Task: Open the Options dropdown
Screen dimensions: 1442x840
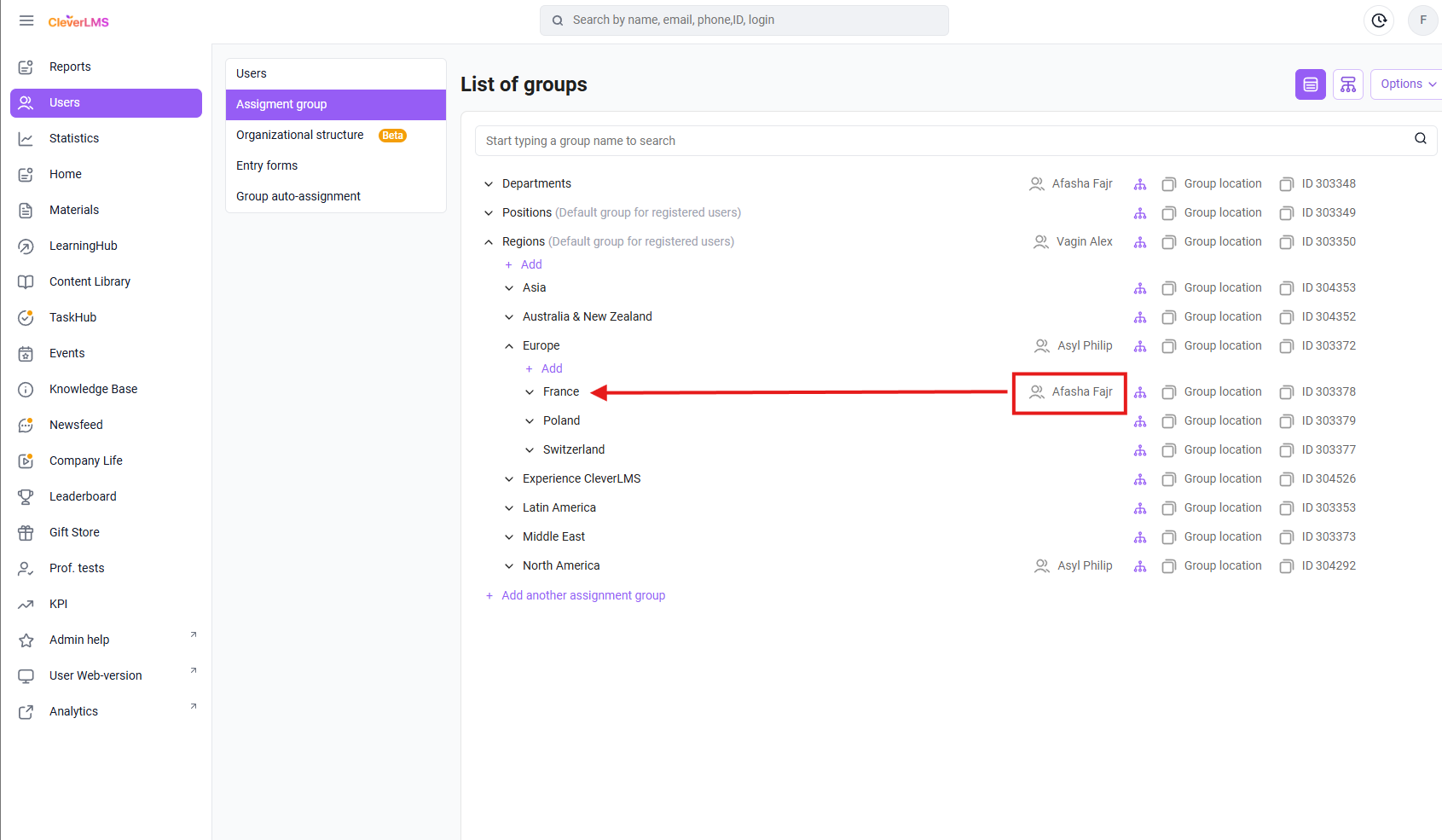Action: coord(1407,84)
